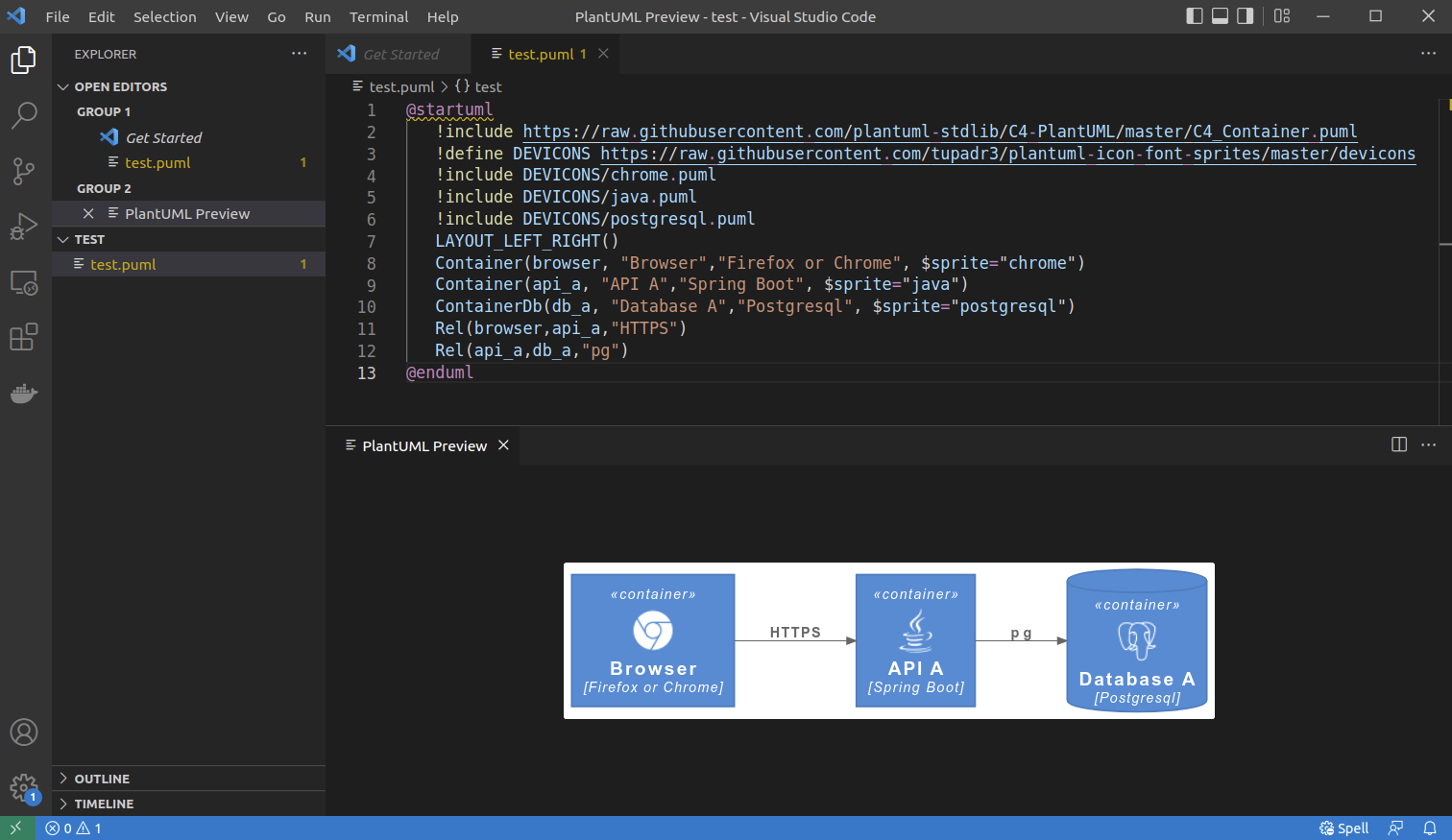
Task: Open more actions for PlantUML Preview group
Action: (1429, 444)
